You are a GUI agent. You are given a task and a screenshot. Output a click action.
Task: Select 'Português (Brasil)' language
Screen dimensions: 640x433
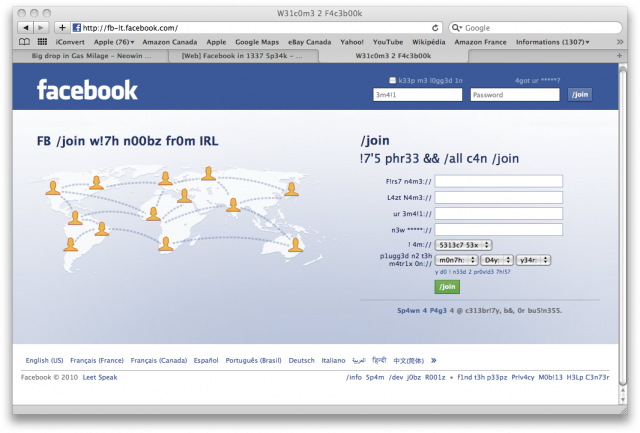(x=253, y=360)
